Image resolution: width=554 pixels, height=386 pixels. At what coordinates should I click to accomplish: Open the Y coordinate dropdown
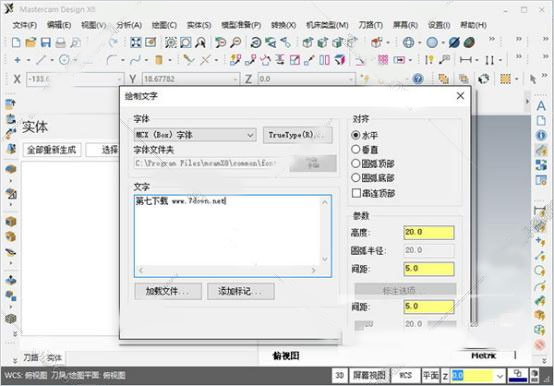235,79
